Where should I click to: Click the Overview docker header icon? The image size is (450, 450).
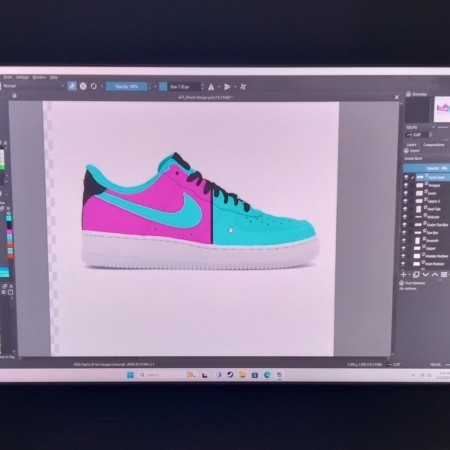click(x=408, y=94)
